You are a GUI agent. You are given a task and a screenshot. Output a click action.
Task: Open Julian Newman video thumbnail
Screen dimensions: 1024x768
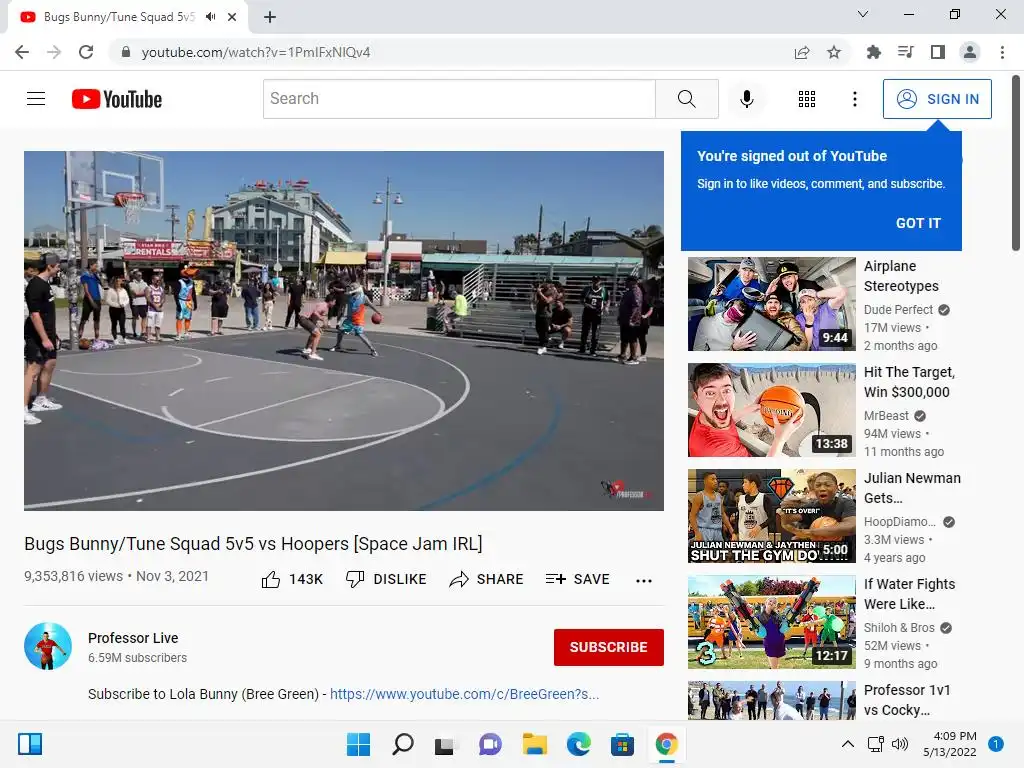click(771, 516)
